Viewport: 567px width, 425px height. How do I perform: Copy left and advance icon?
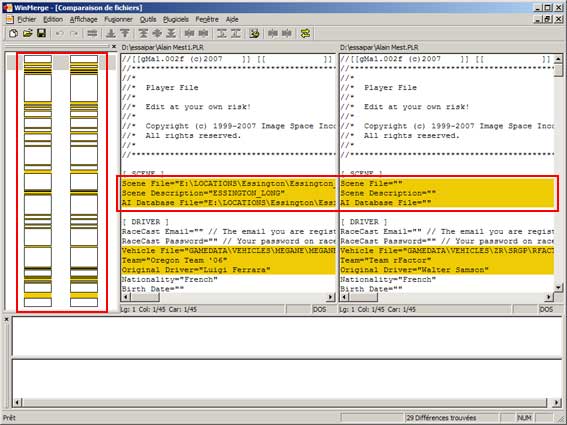pos(236,34)
